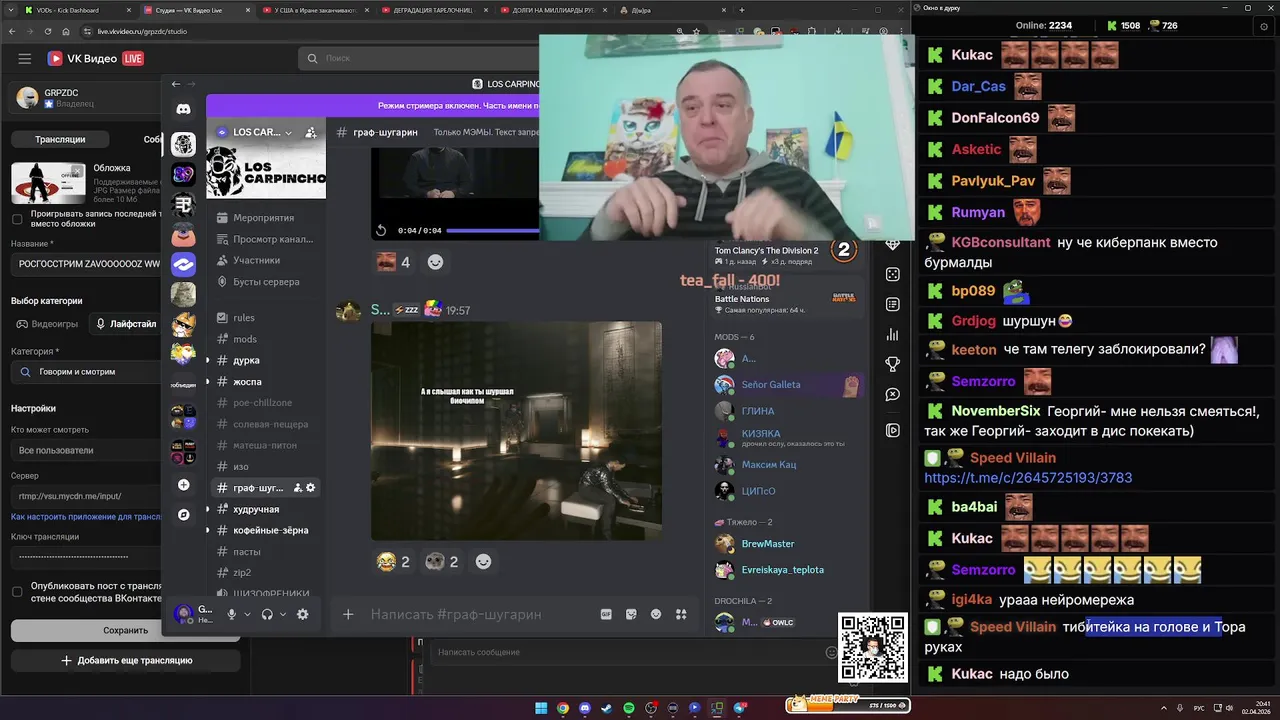Add reaction to the биочип video message
Image resolution: width=1280 pixels, height=720 pixels.
(x=483, y=562)
